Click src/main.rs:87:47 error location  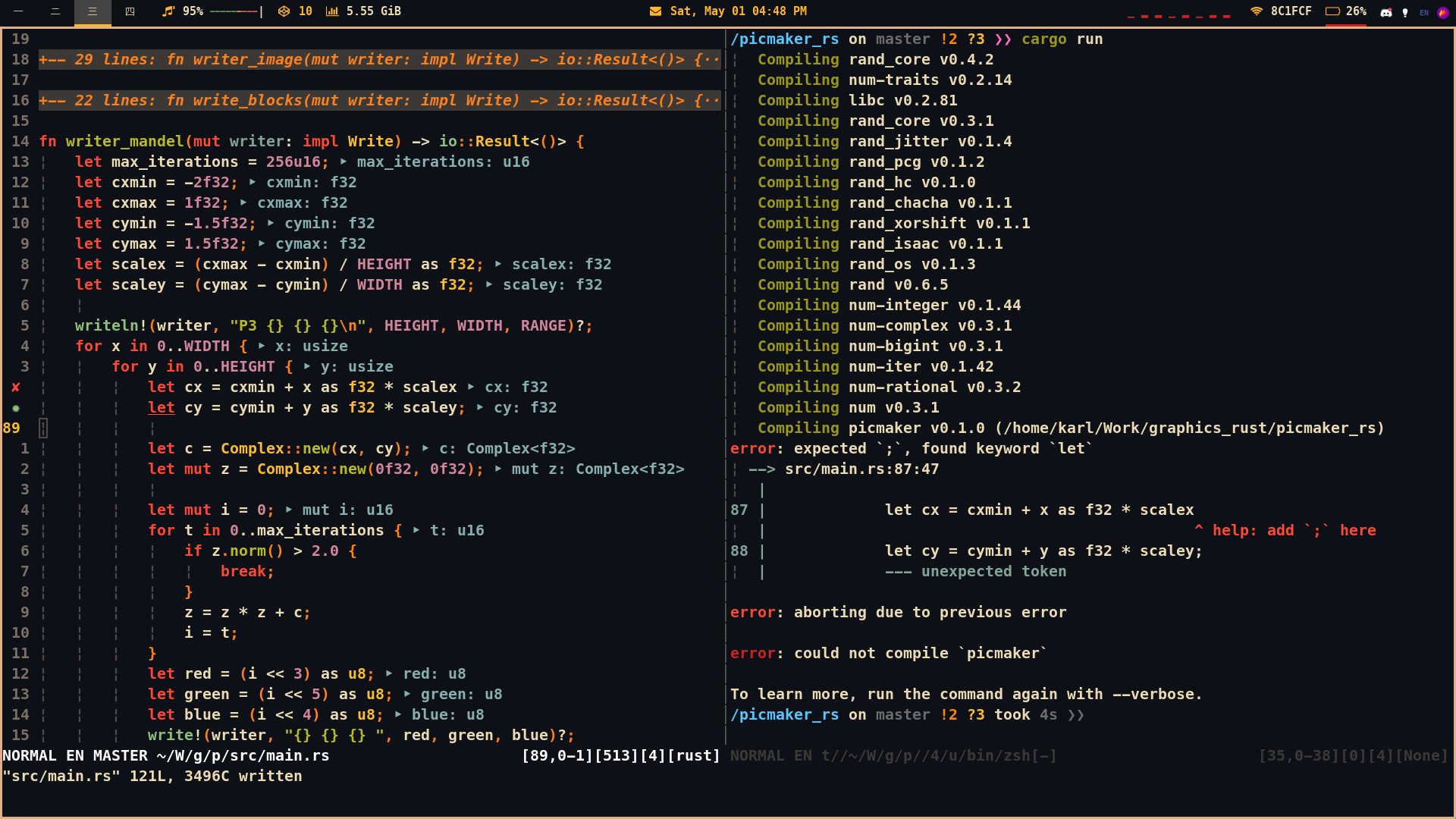coord(861,469)
